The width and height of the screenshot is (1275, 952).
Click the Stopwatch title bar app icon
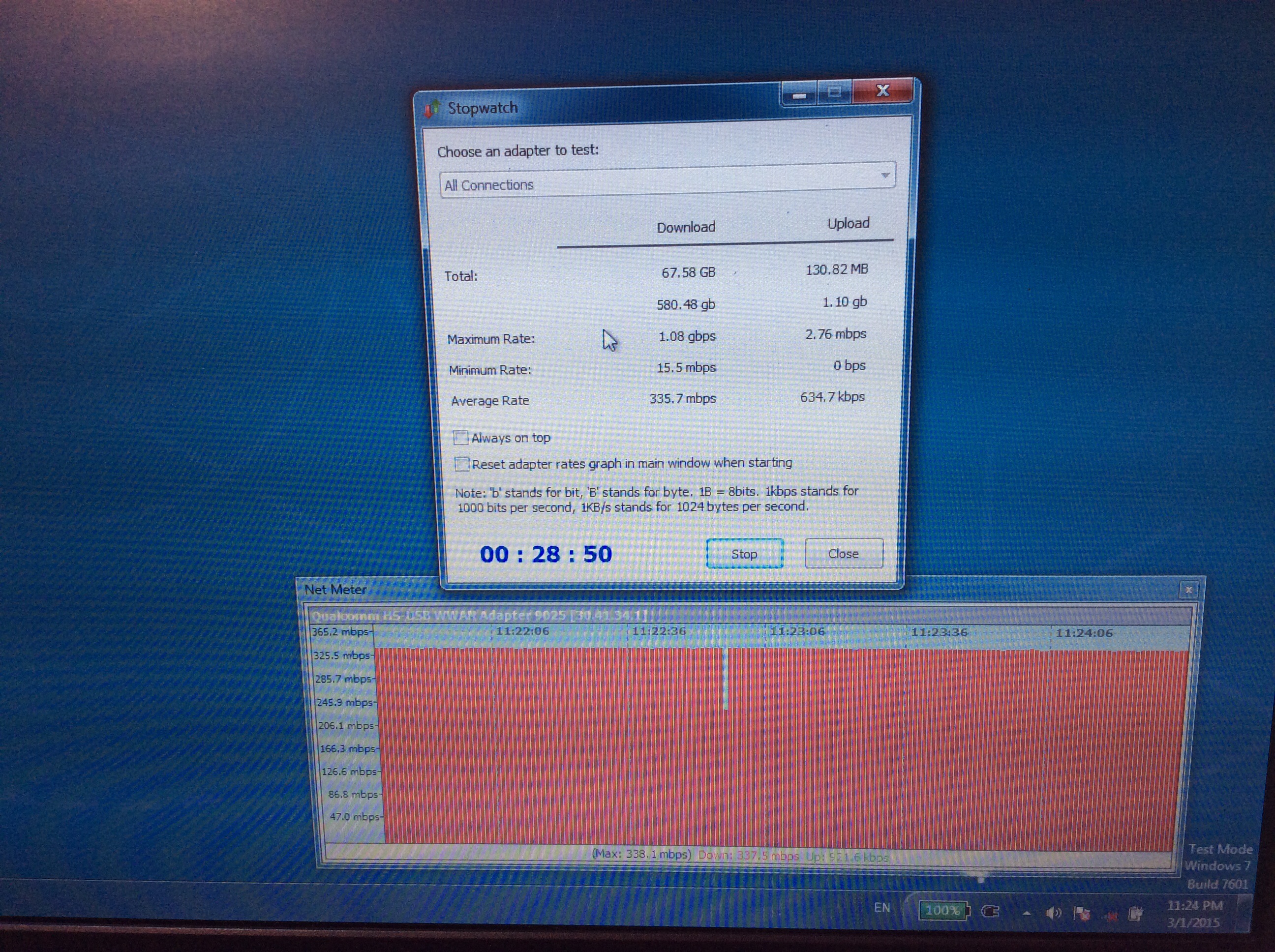point(432,109)
